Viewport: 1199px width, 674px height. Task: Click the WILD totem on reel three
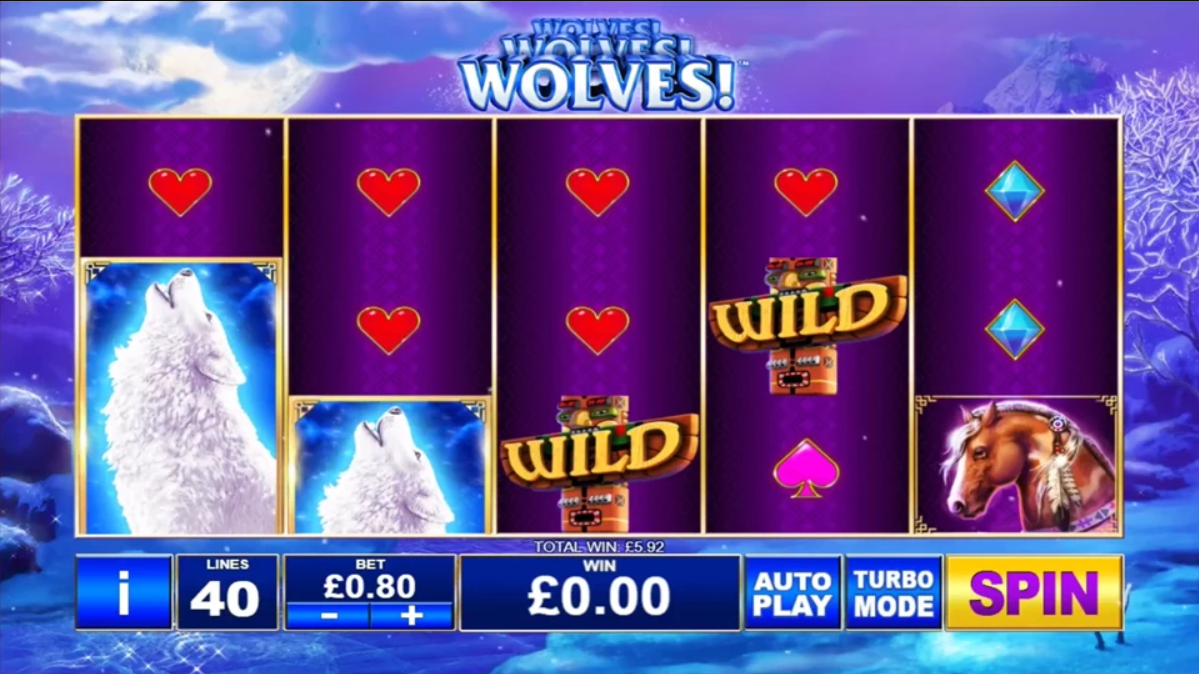click(x=599, y=464)
